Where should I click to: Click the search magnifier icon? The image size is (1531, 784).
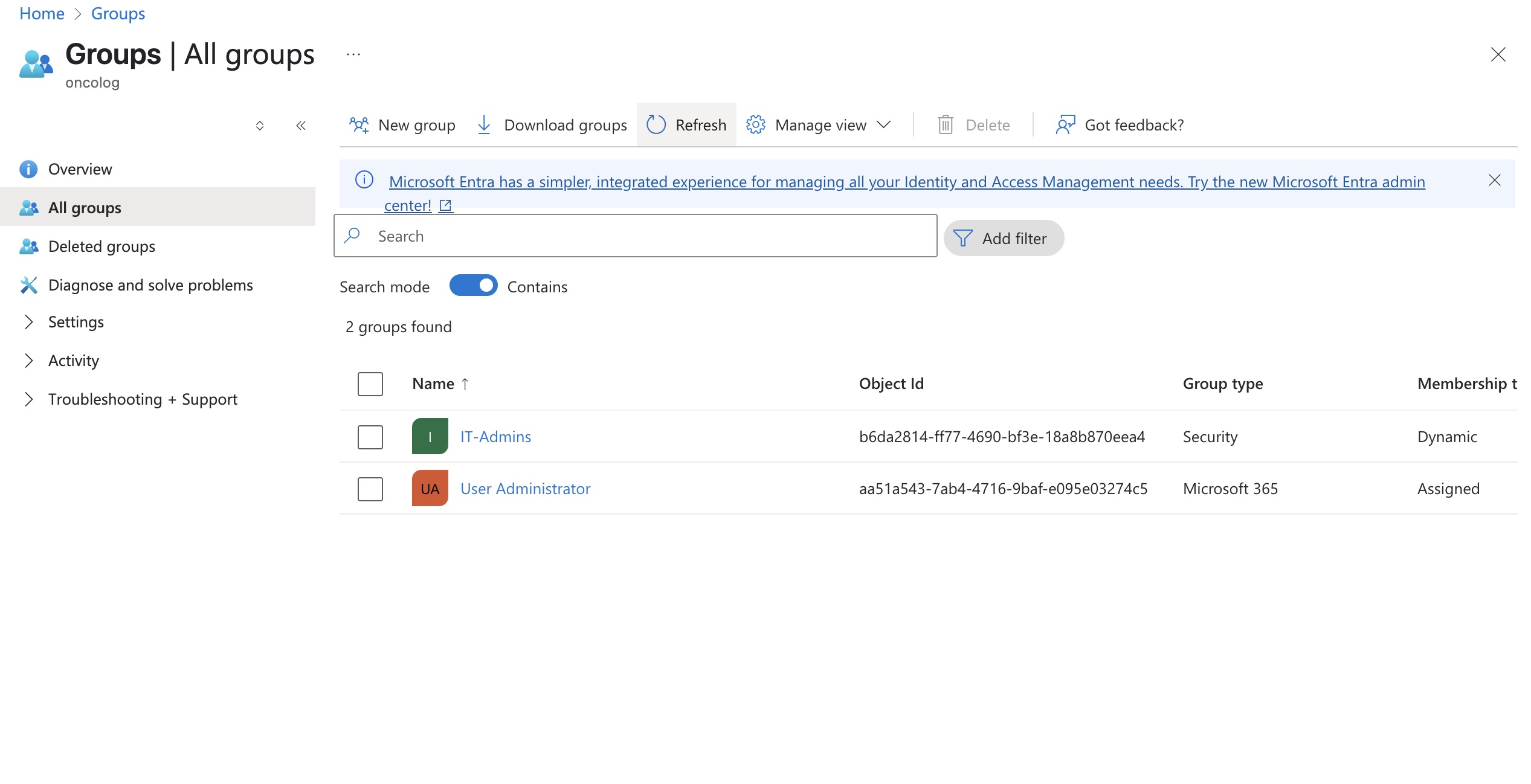[352, 235]
